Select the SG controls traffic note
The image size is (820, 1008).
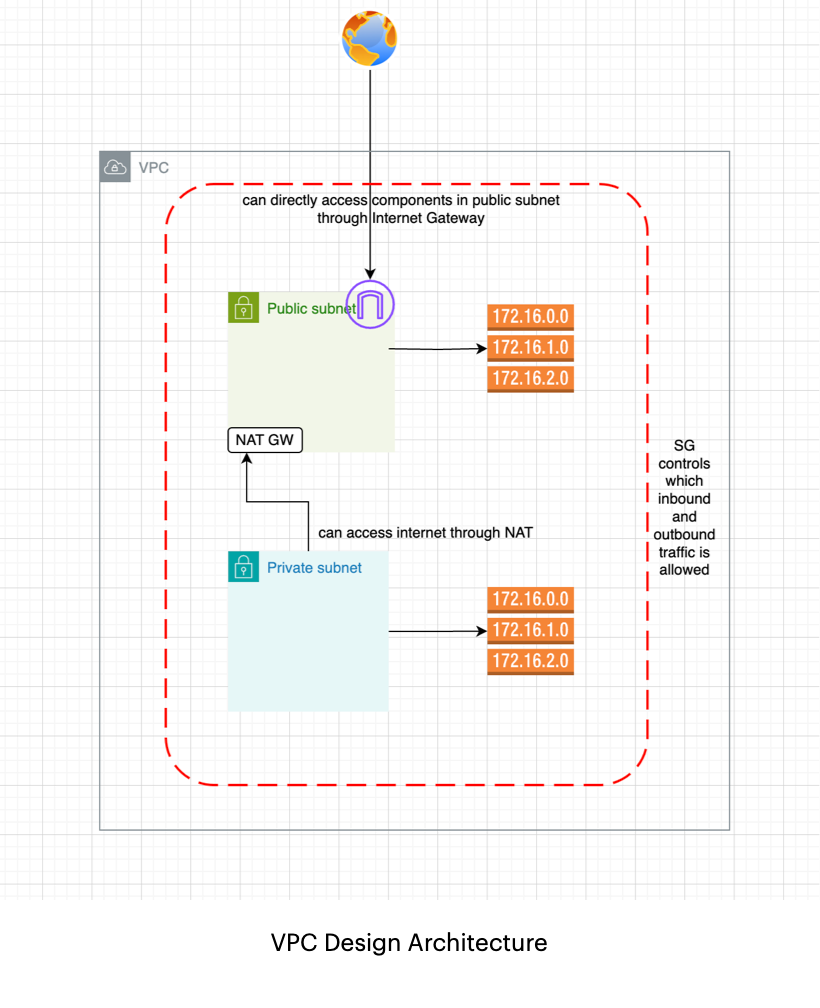[684, 507]
